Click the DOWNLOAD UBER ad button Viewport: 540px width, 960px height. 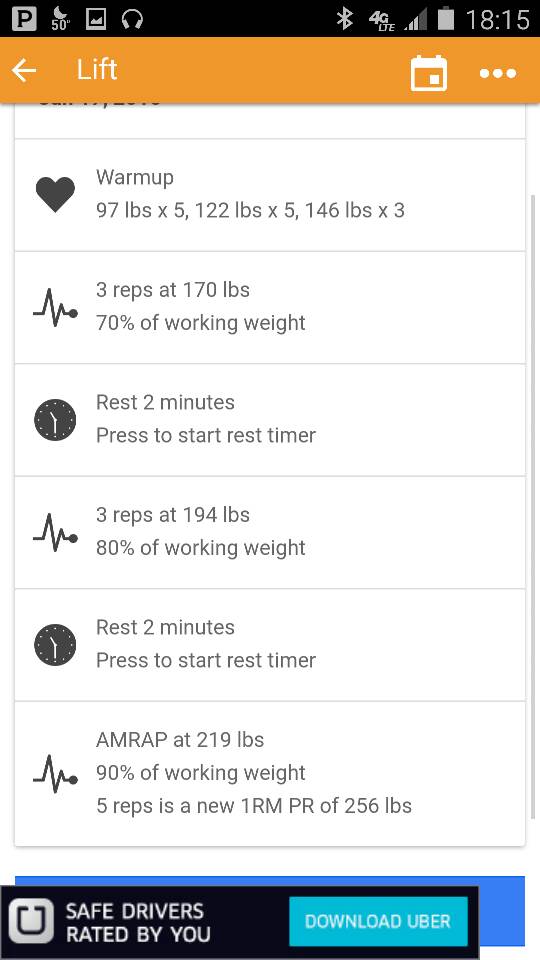click(378, 921)
